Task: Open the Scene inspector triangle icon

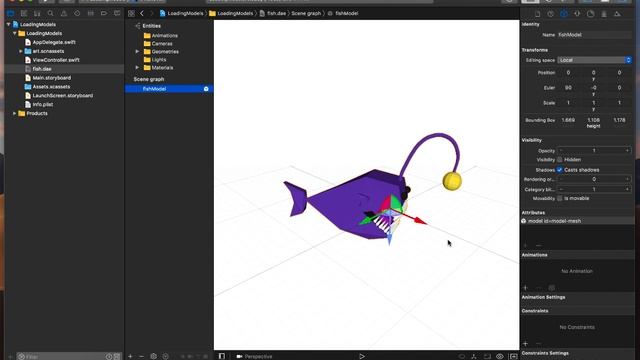Action: tap(617, 14)
